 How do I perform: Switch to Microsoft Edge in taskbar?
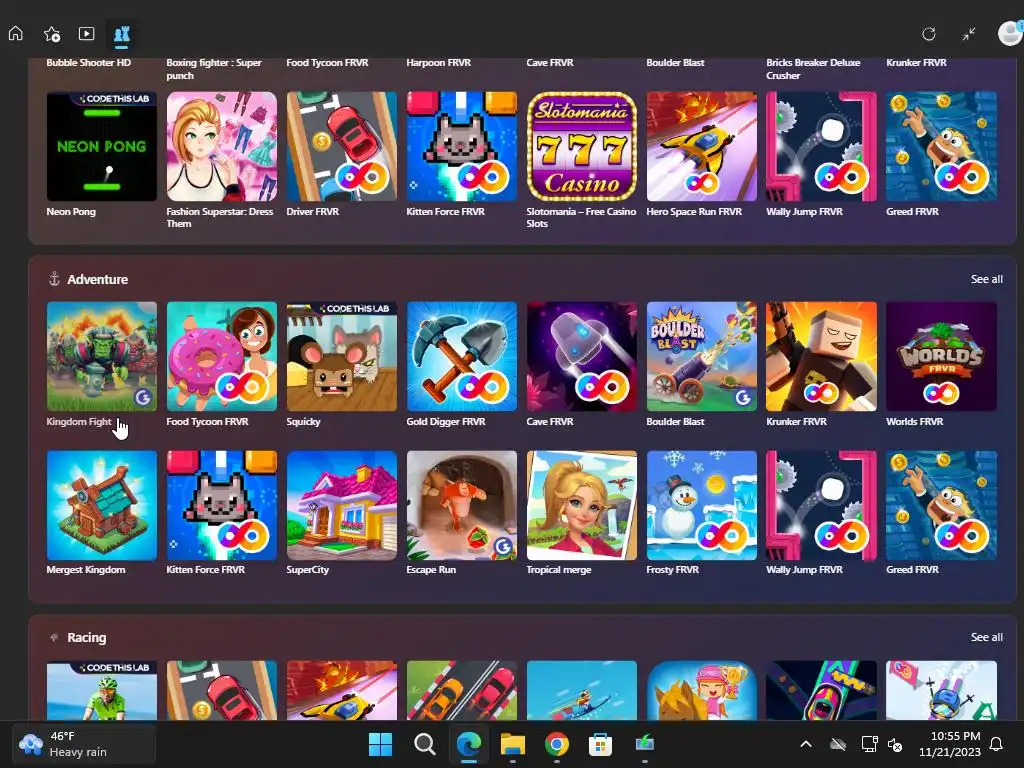coord(469,744)
